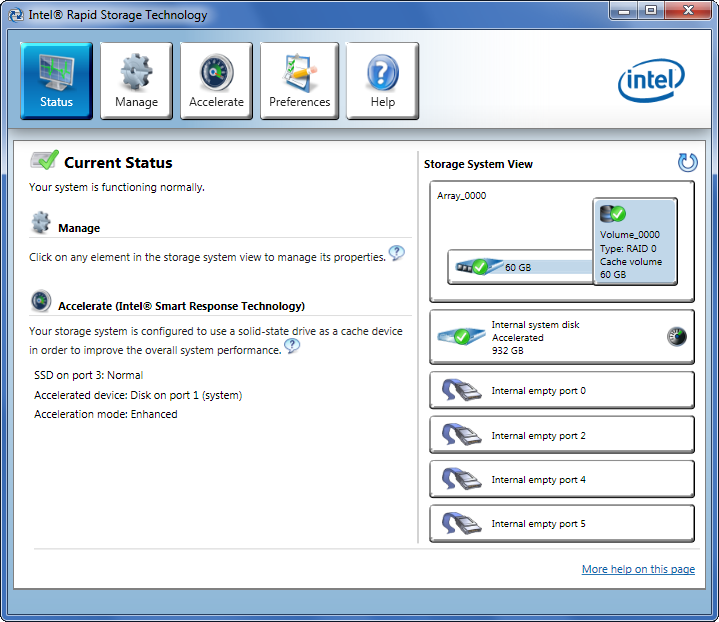Open the More help on this page link
This screenshot has width=719, height=622.
click(x=638, y=569)
